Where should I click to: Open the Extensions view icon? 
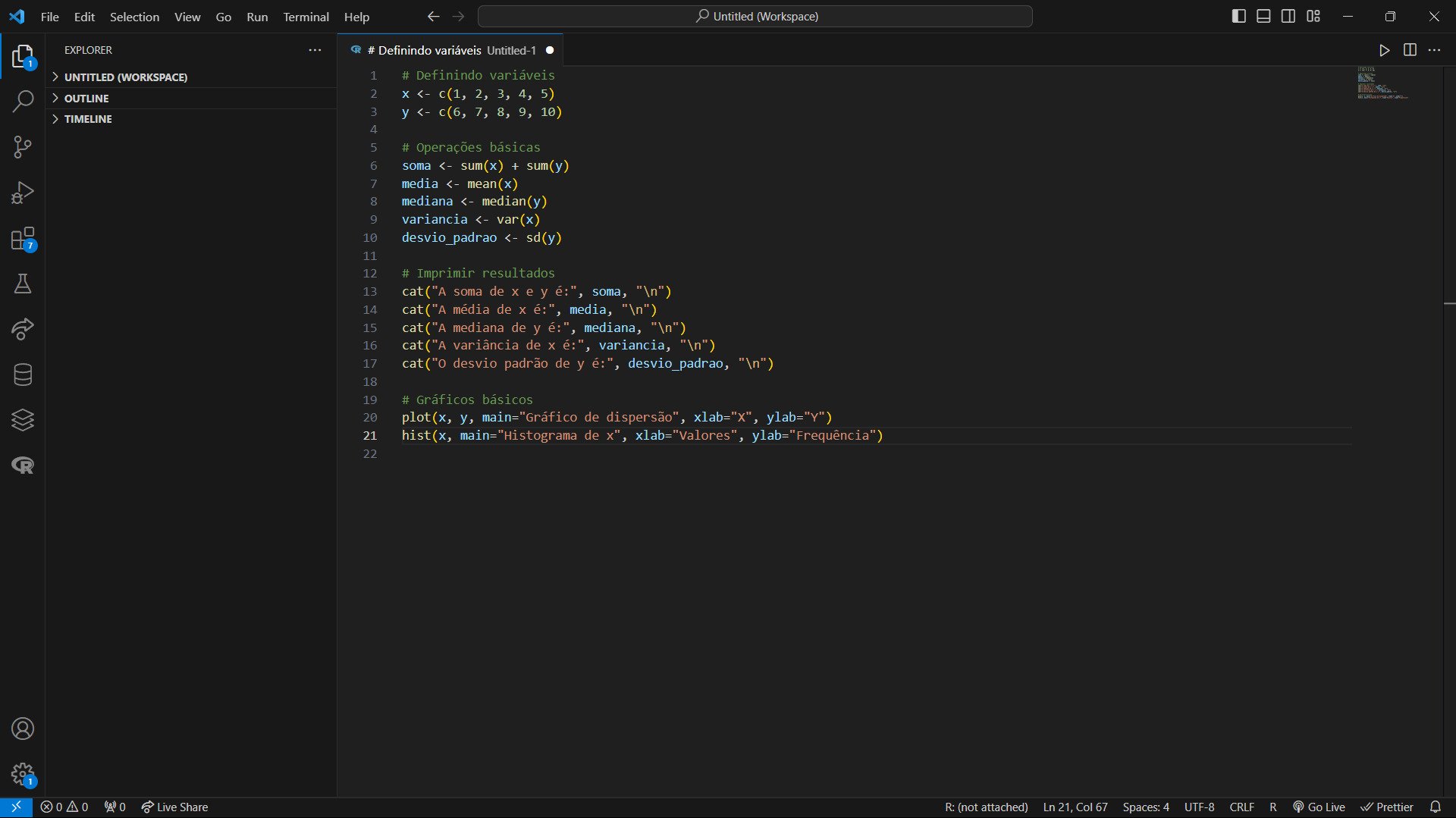tap(23, 238)
